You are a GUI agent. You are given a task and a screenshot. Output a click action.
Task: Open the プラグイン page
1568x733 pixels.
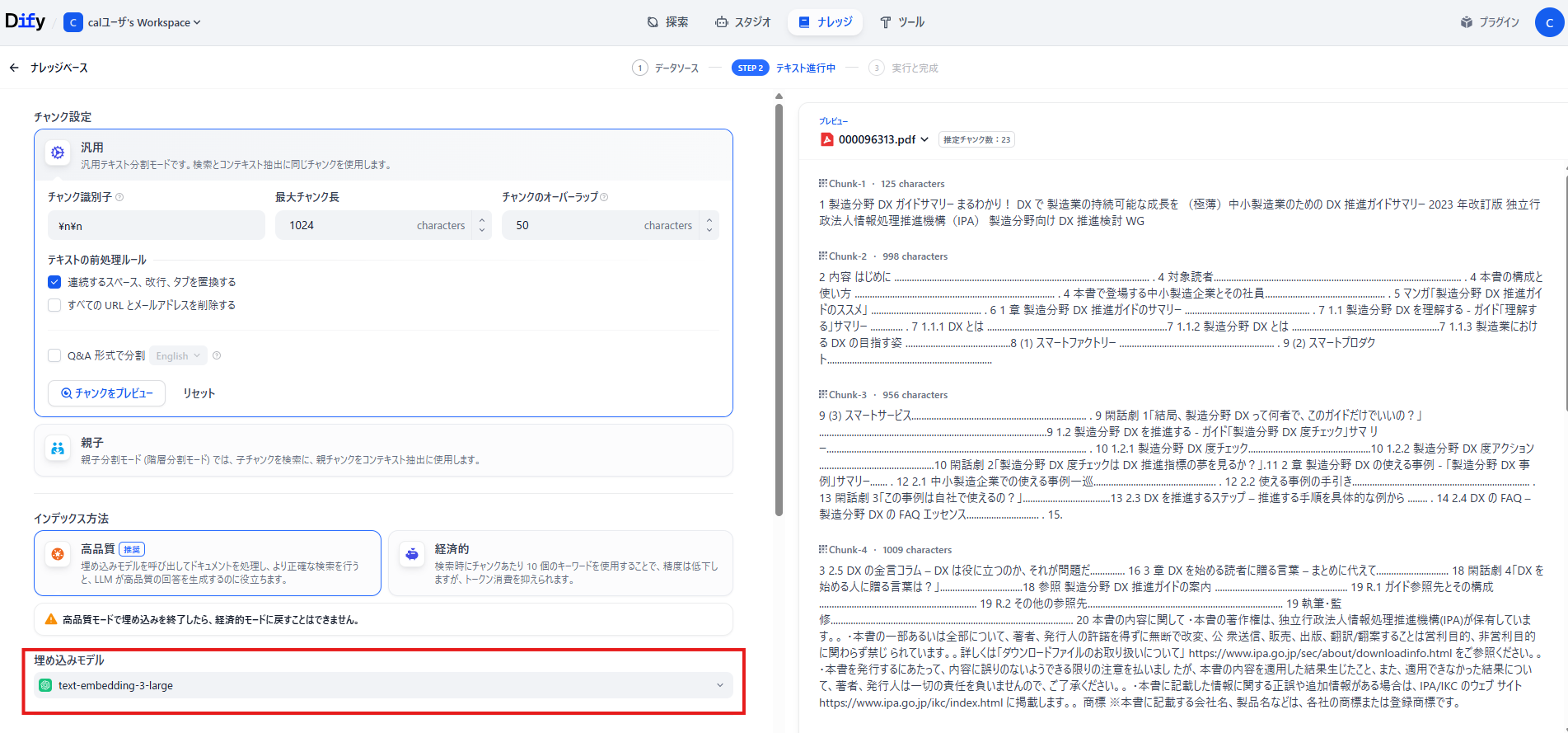click(1490, 22)
